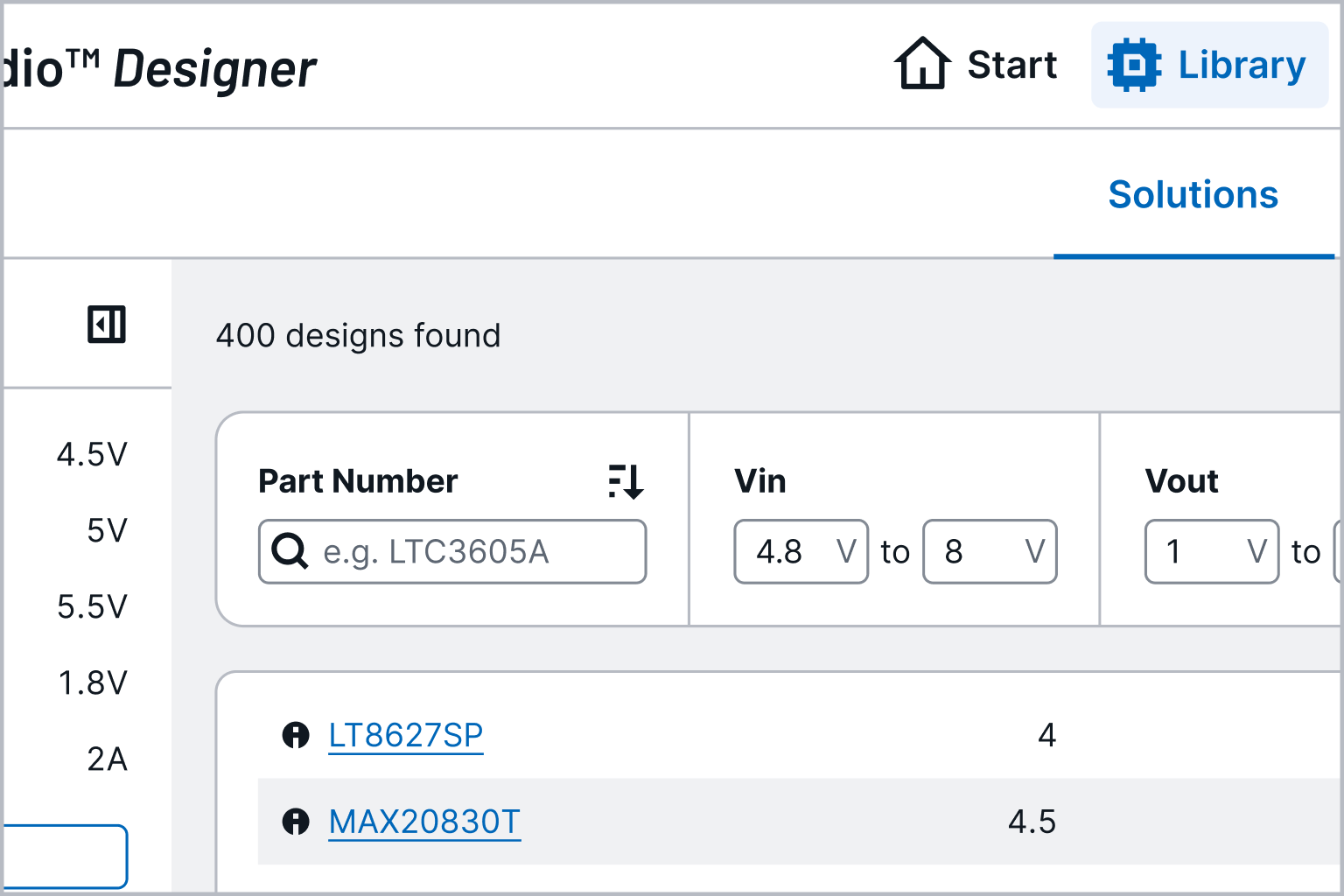Select the 2A current filter

click(x=108, y=759)
